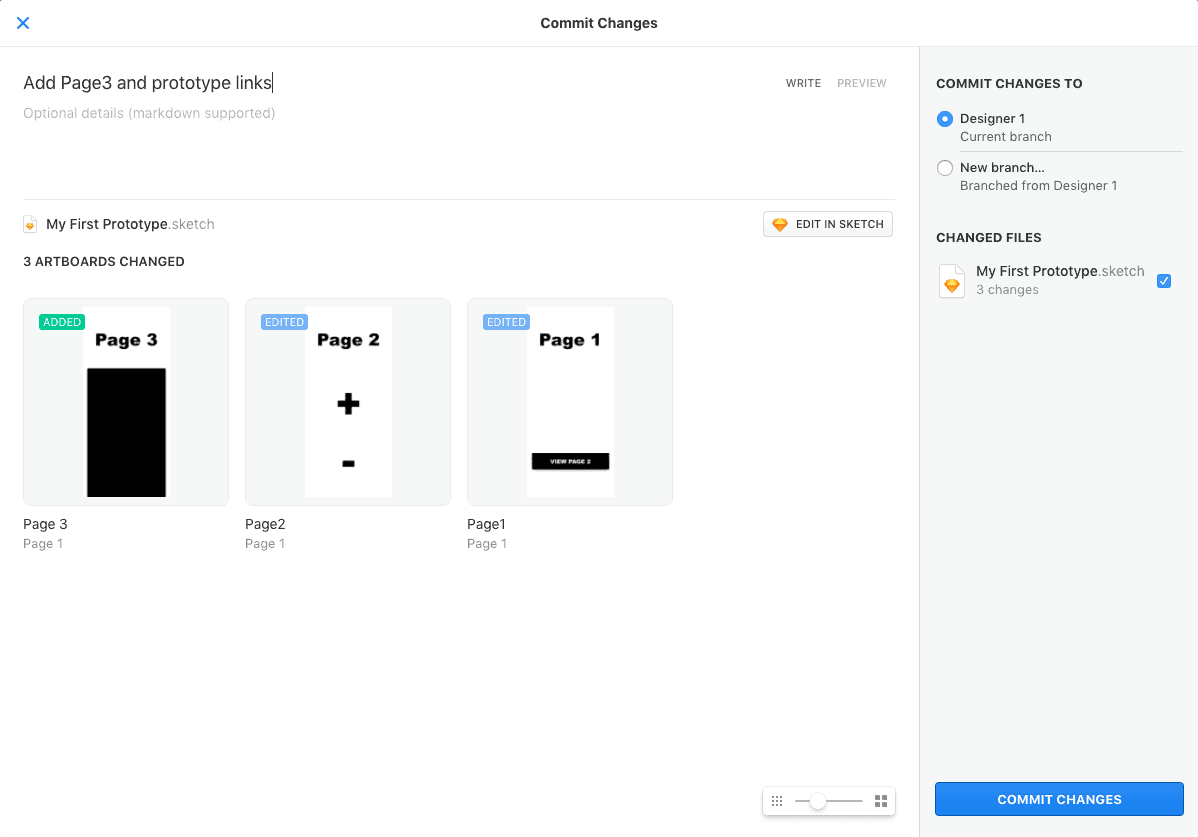Click the Sketch icon beside My First Prototype header

(29, 223)
